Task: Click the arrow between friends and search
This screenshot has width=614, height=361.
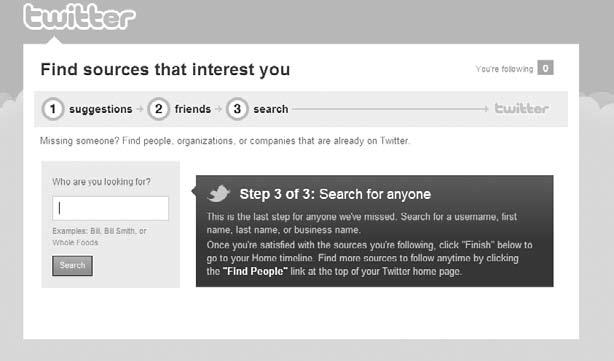Action: click(x=219, y=109)
